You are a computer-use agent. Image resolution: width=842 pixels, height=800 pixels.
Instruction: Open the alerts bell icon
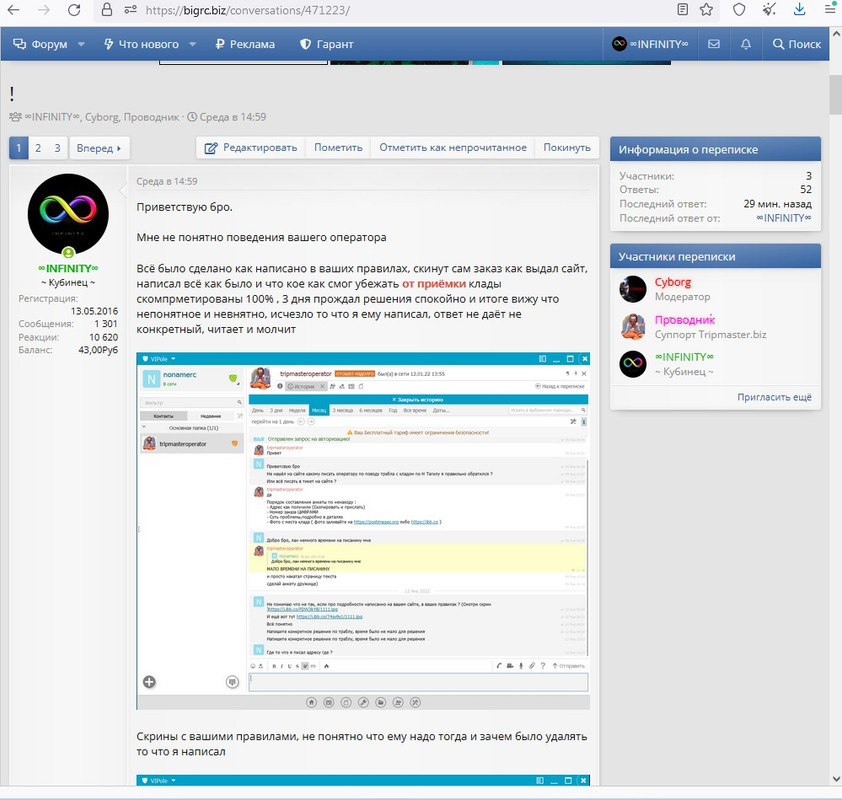[746, 44]
